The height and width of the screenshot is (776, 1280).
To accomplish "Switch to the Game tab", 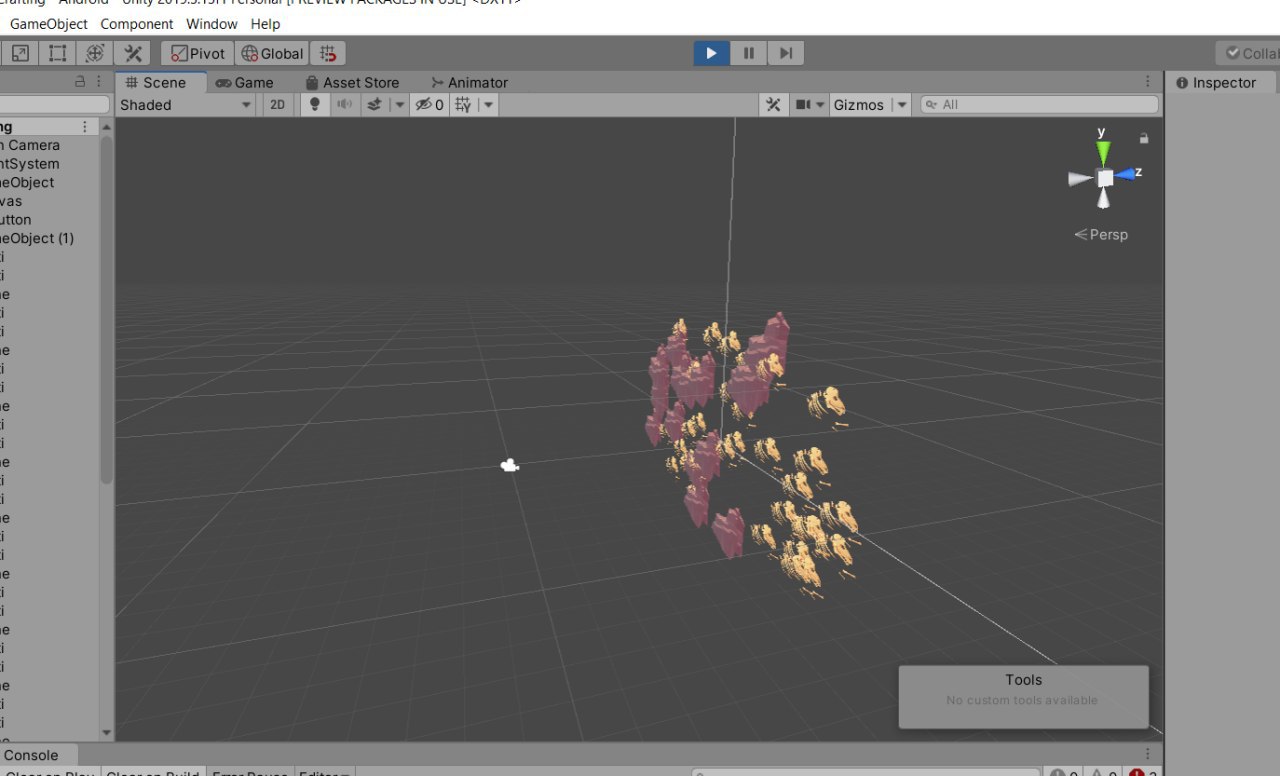I will (245, 82).
